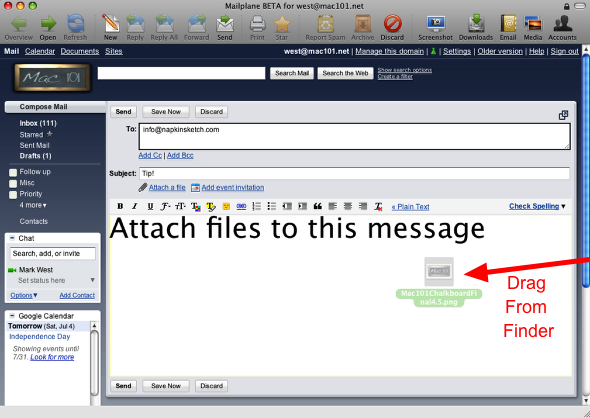590x418 pixels.
Task: Toggle underline formatting
Action: 150,206
